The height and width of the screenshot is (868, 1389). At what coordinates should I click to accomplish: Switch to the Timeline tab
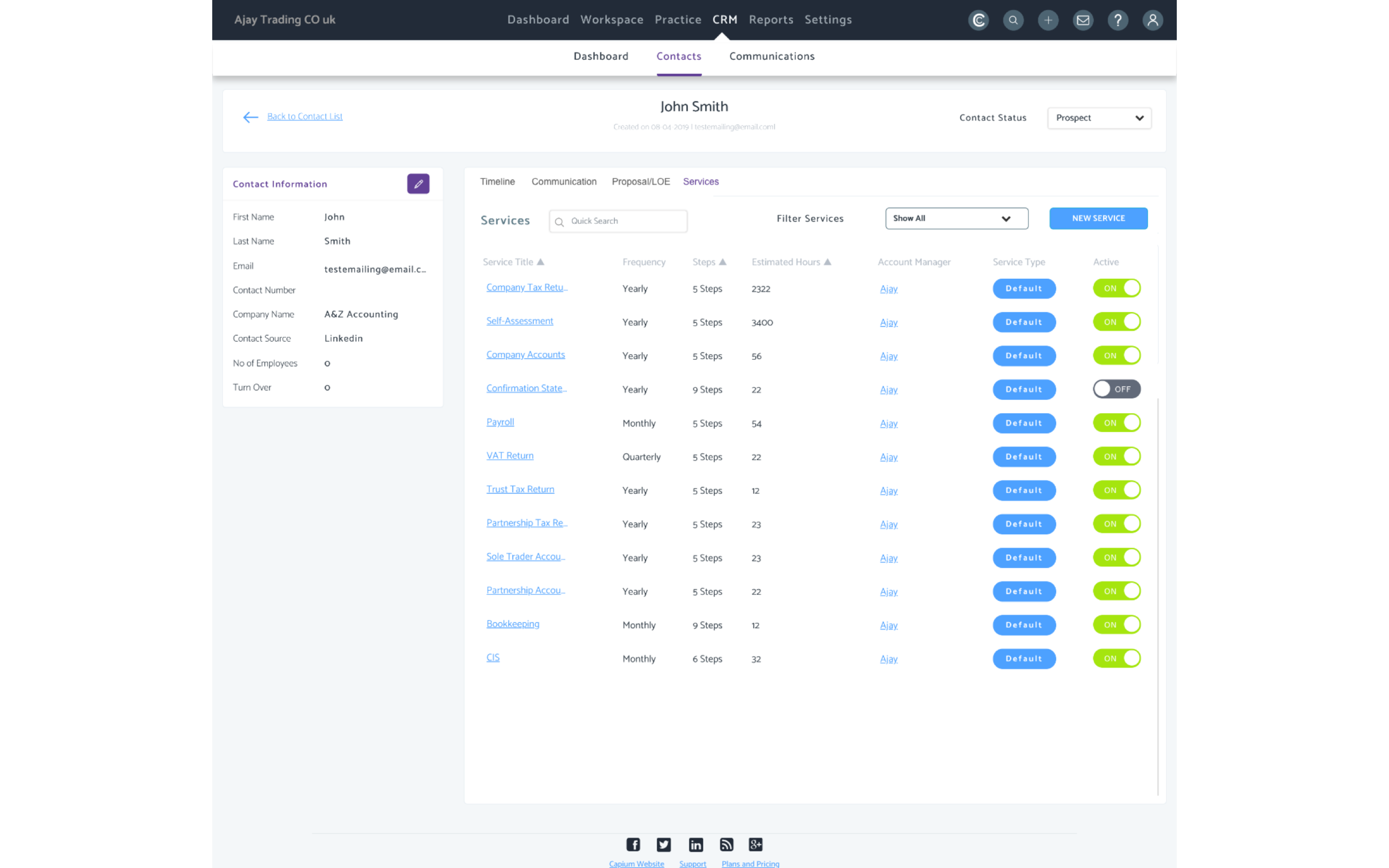497,182
